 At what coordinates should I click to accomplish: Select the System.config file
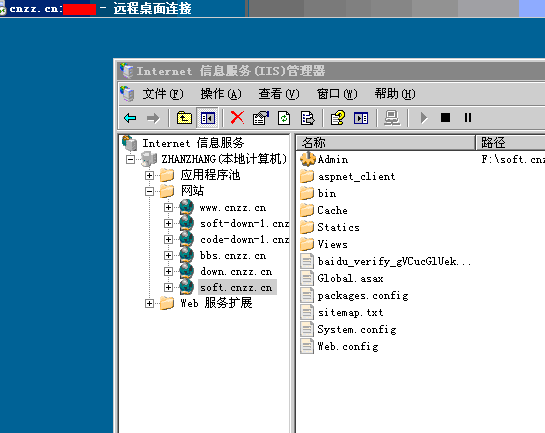(x=357, y=329)
